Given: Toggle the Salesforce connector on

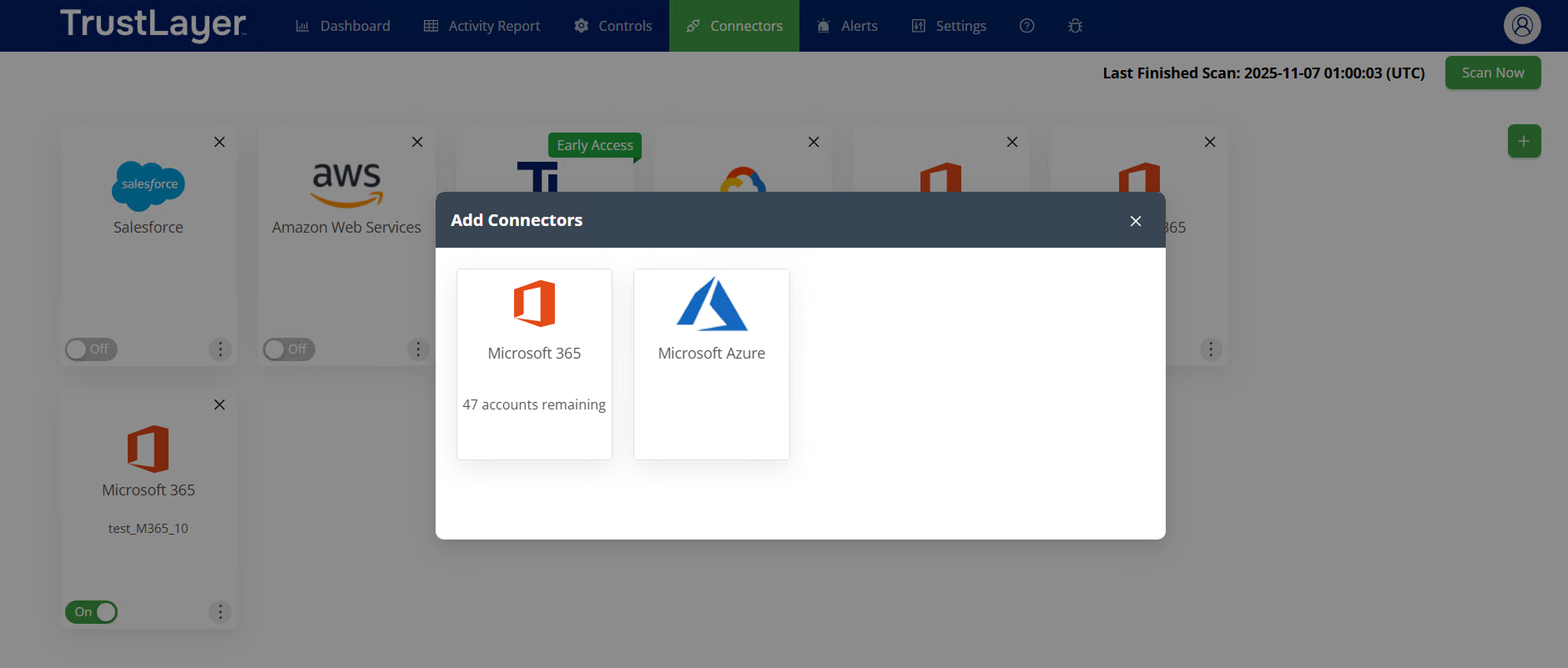Looking at the screenshot, I should pos(91,349).
